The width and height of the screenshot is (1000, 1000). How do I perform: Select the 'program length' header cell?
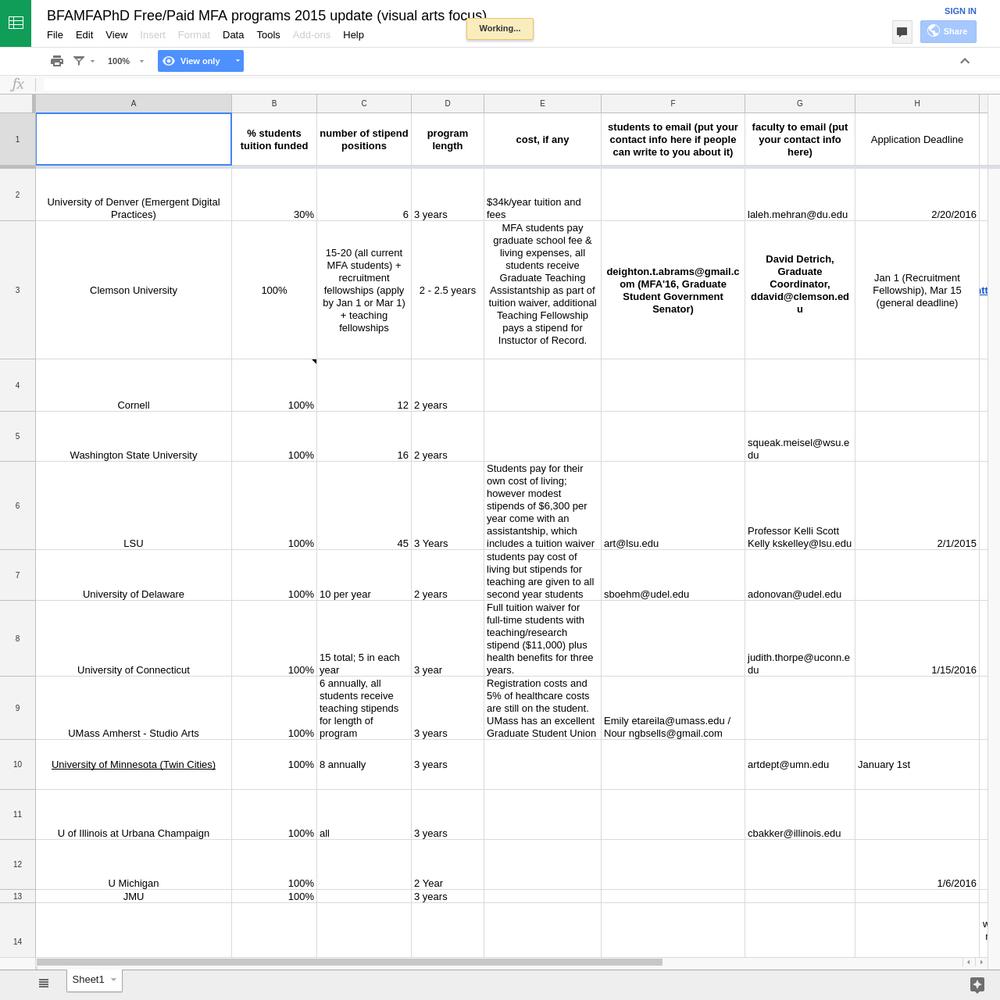[448, 140]
